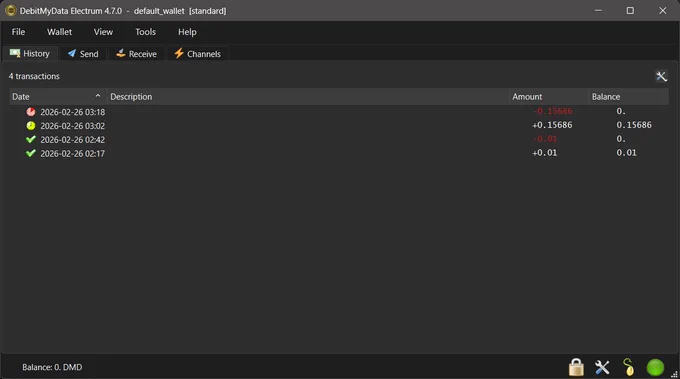Click the Description column header
The width and height of the screenshot is (680, 379).
[x=307, y=97]
